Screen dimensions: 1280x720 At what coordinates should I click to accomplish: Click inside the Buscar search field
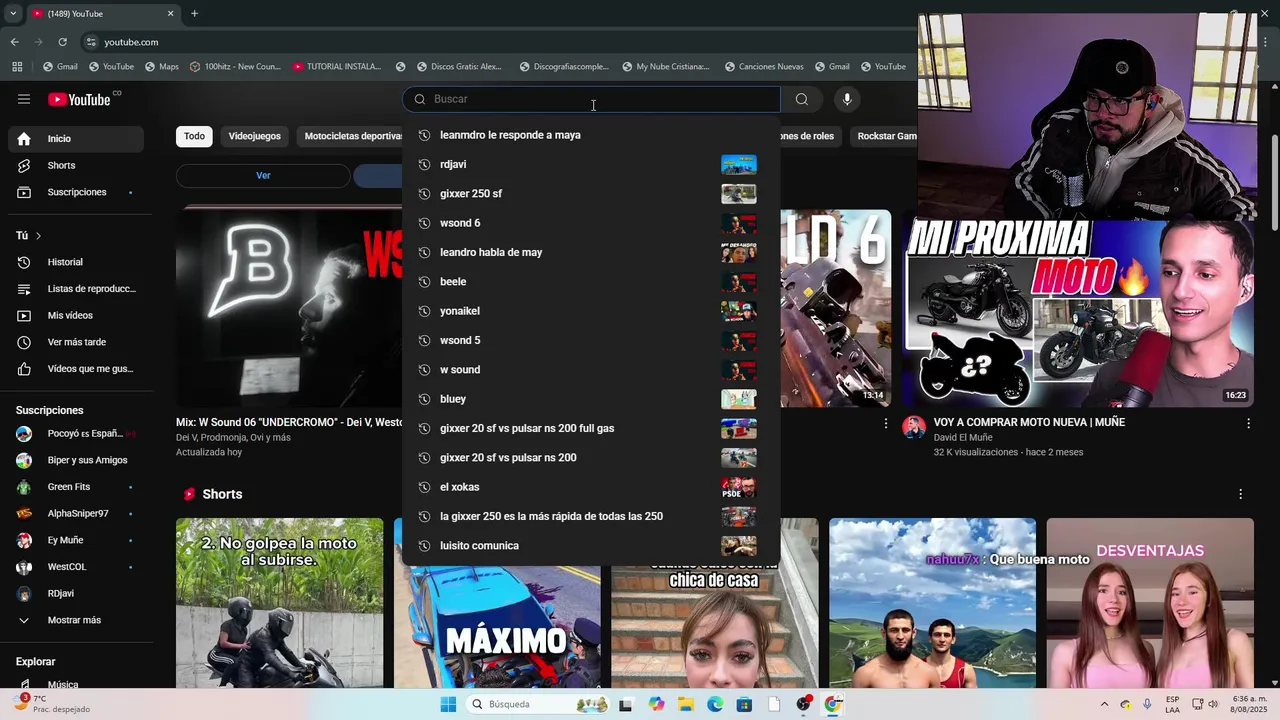coord(592,99)
